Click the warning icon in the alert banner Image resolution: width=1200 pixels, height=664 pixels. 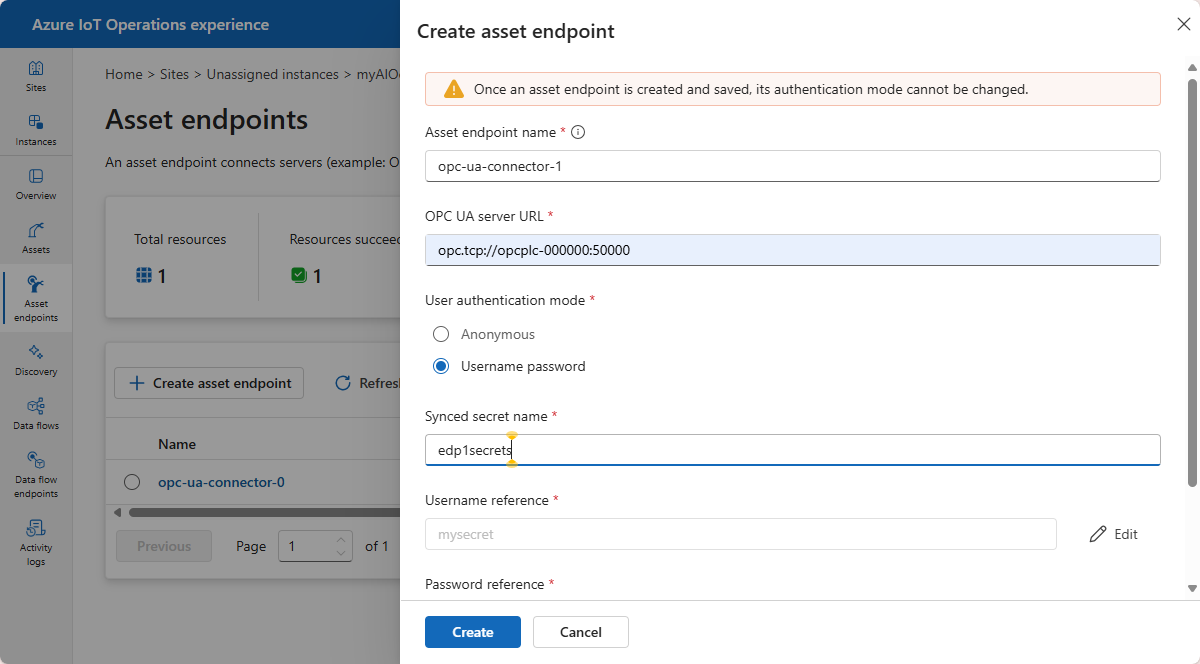454,89
